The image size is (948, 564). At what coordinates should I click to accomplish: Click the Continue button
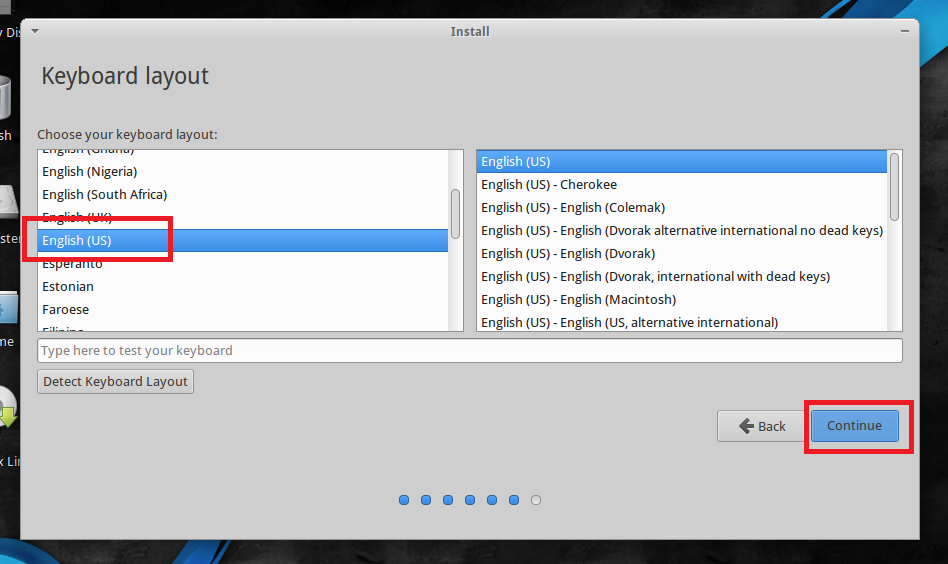click(x=854, y=426)
